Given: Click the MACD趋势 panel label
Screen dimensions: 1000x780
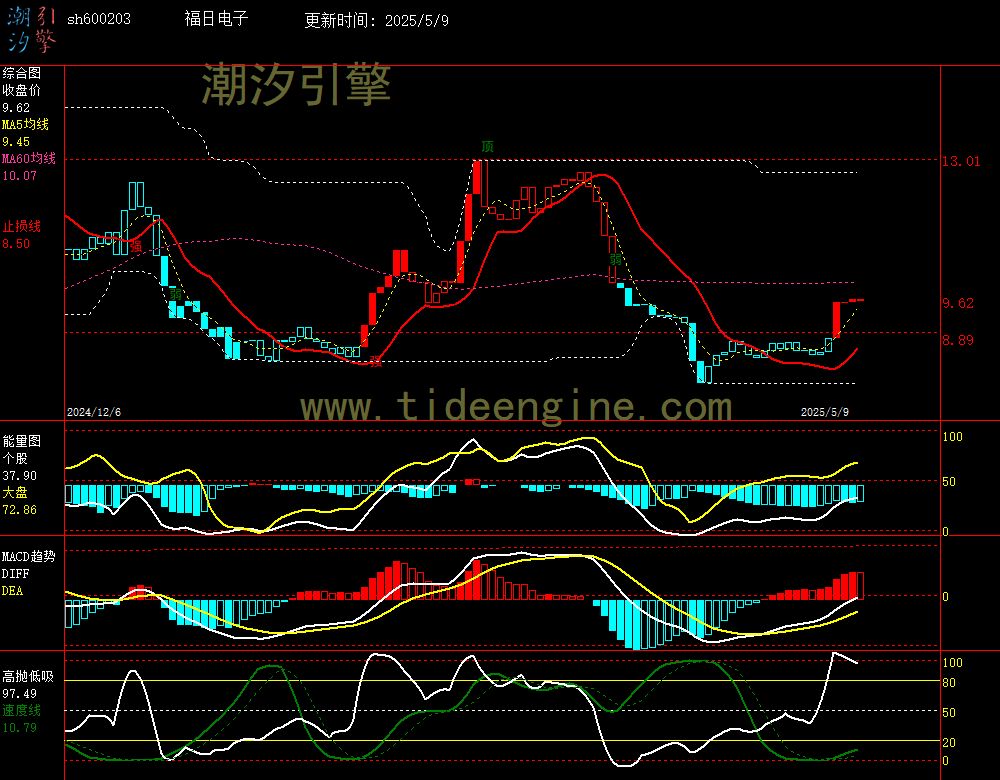Looking at the screenshot, I should click(x=29, y=556).
